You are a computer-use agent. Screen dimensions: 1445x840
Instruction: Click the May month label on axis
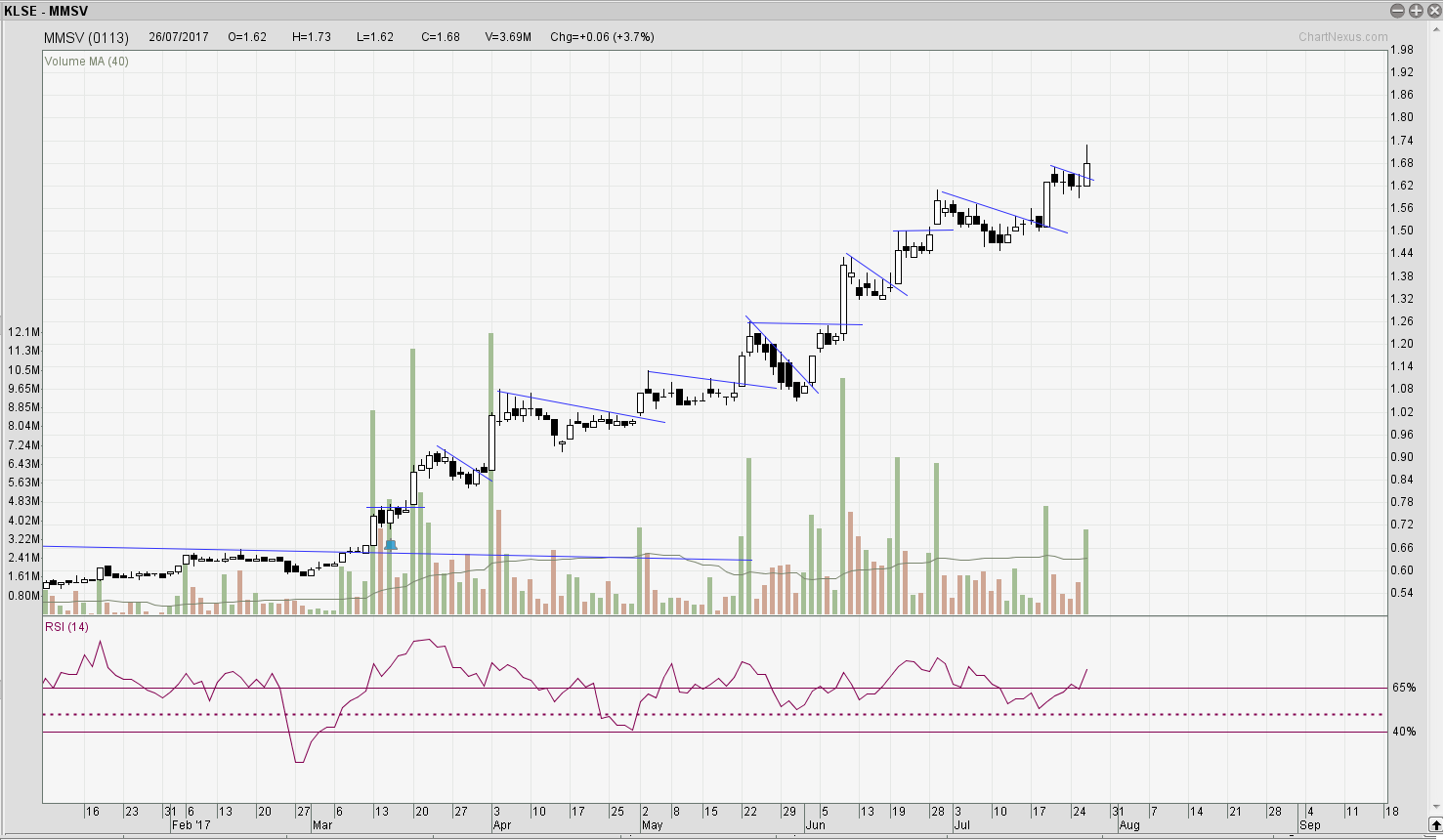pyautogui.click(x=653, y=825)
